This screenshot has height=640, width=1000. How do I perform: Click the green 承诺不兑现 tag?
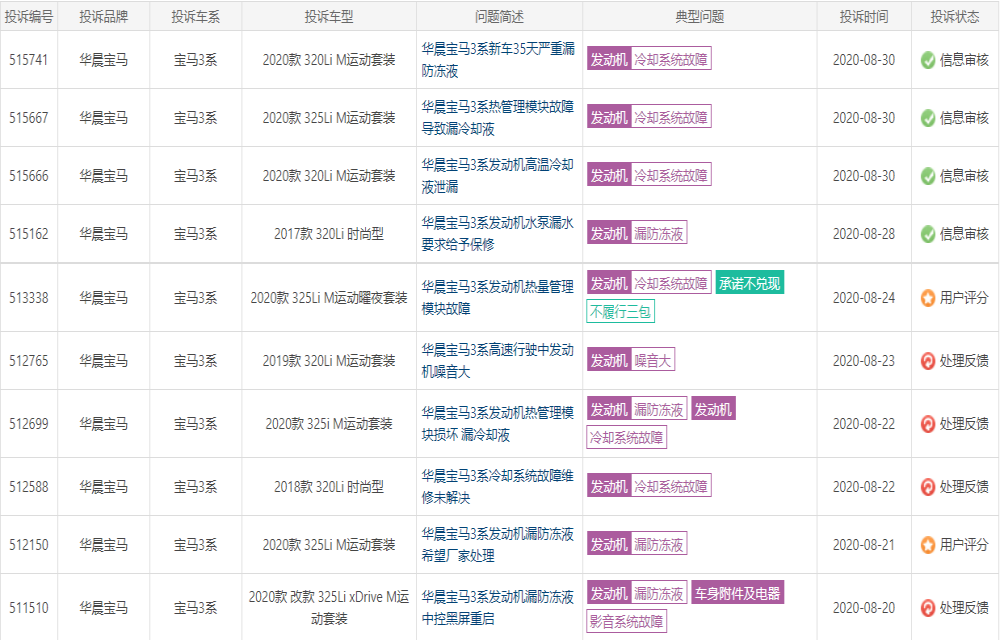[x=749, y=283]
